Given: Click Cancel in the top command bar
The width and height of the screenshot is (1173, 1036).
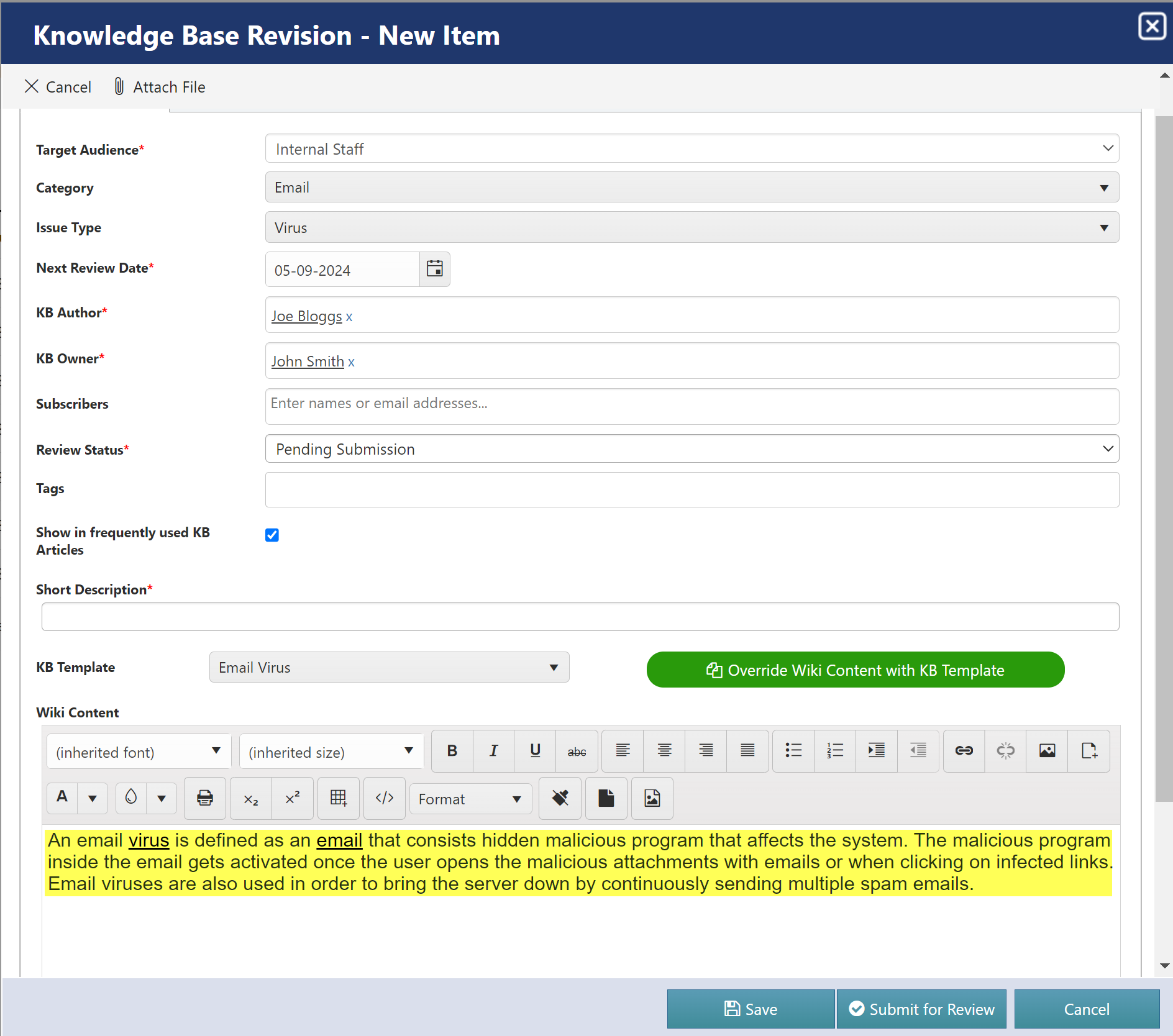Looking at the screenshot, I should (x=58, y=87).
